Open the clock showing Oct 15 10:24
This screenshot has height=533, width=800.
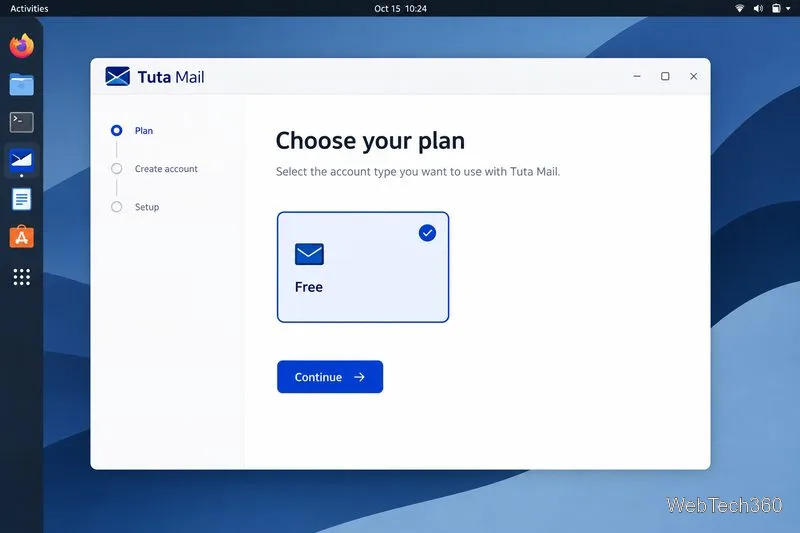(x=401, y=9)
